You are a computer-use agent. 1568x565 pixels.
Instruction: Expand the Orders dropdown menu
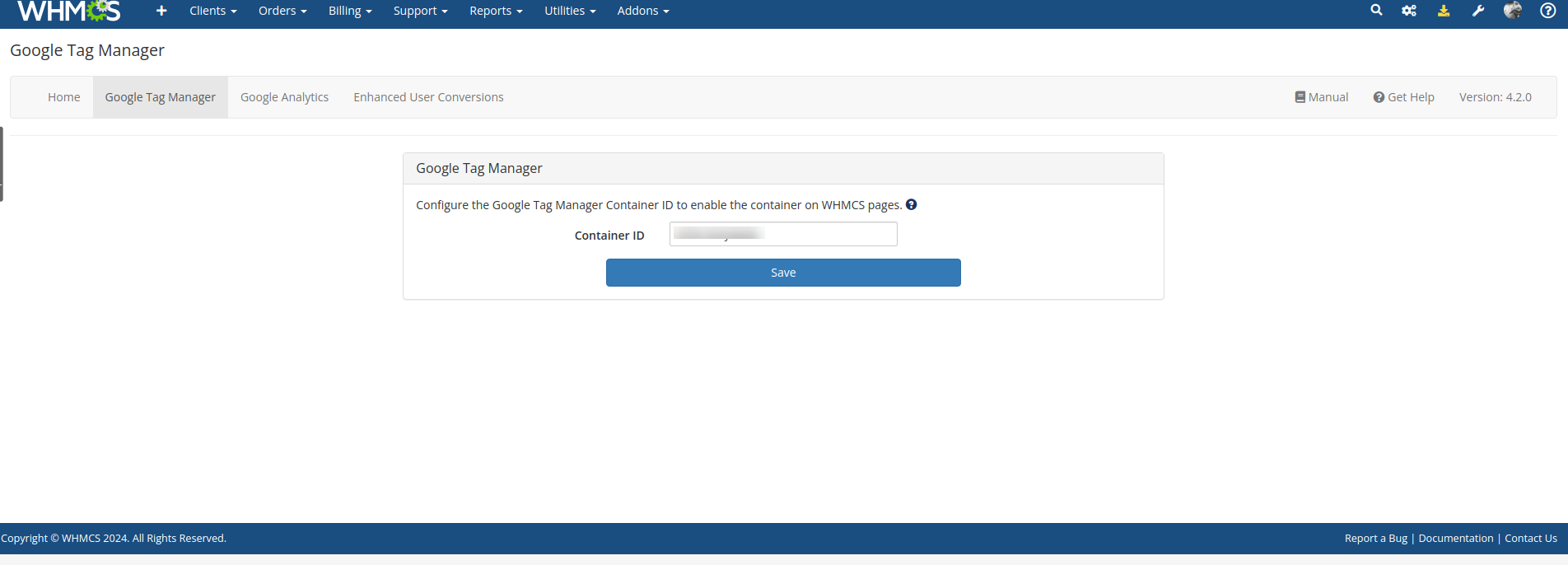point(282,11)
